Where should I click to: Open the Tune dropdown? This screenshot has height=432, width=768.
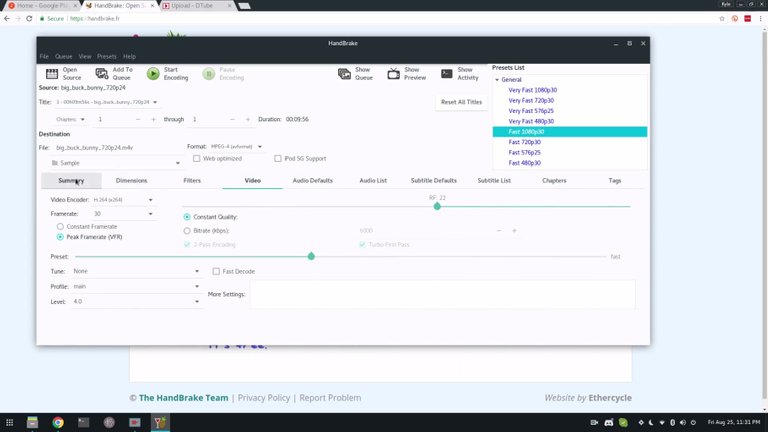[136, 271]
